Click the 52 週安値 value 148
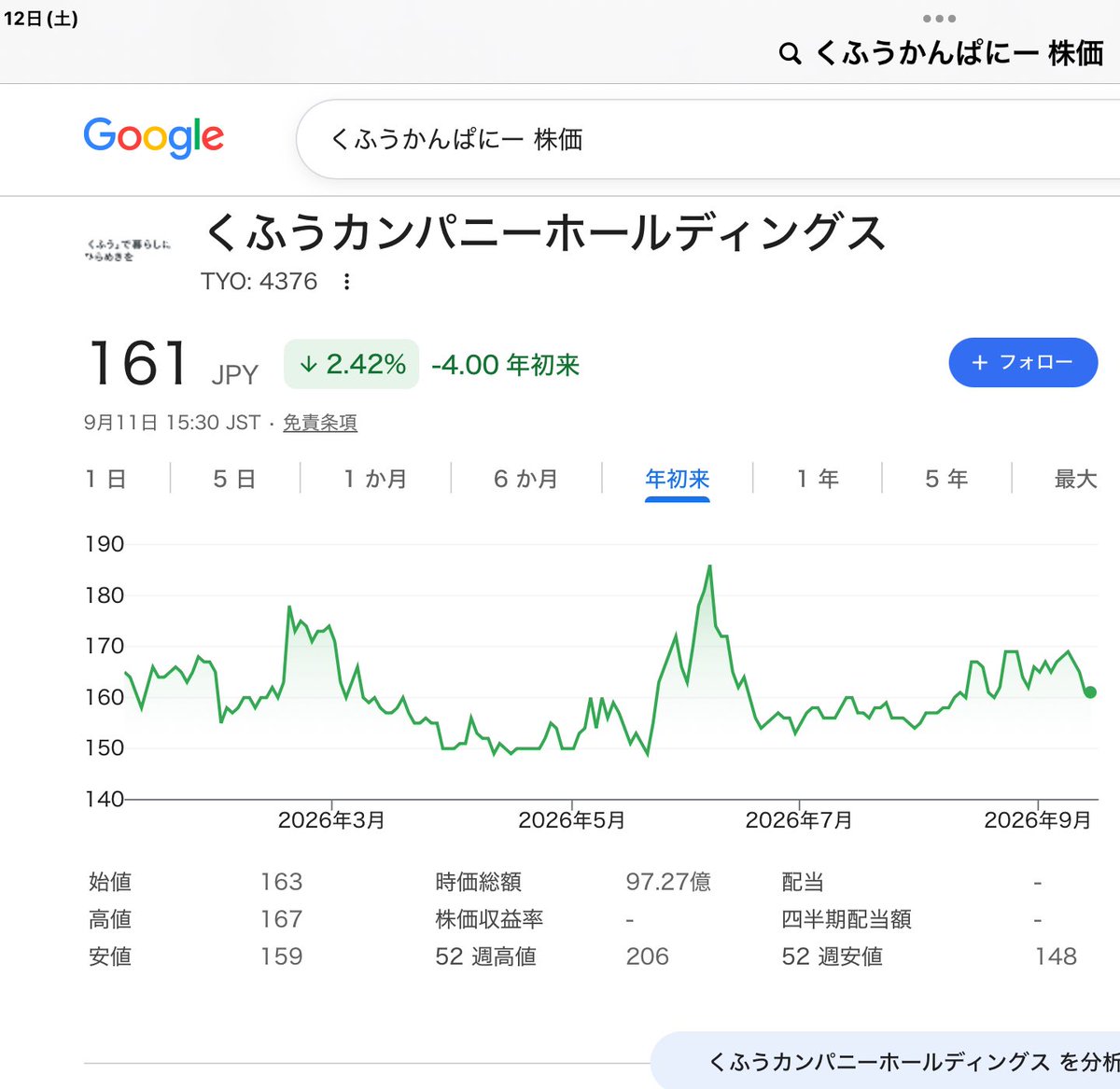Screen dimensions: 1120x1089 [x=1056, y=956]
